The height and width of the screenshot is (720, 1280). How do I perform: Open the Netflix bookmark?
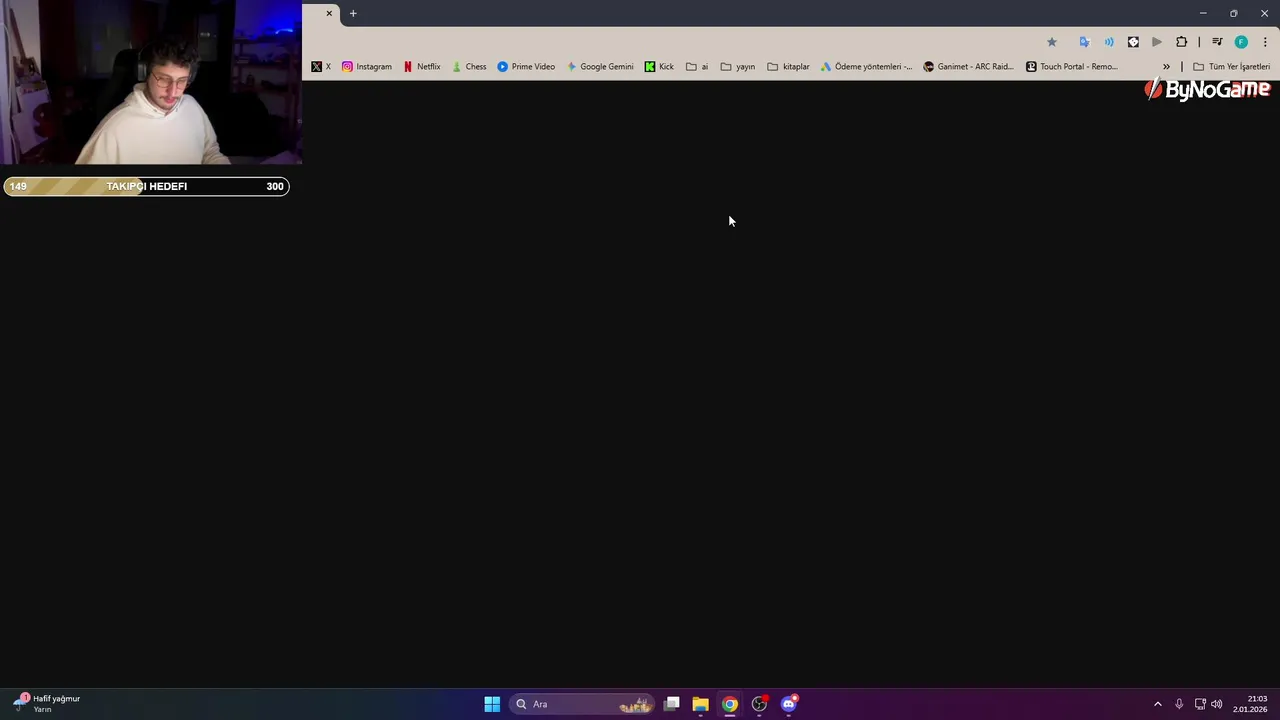[422, 67]
